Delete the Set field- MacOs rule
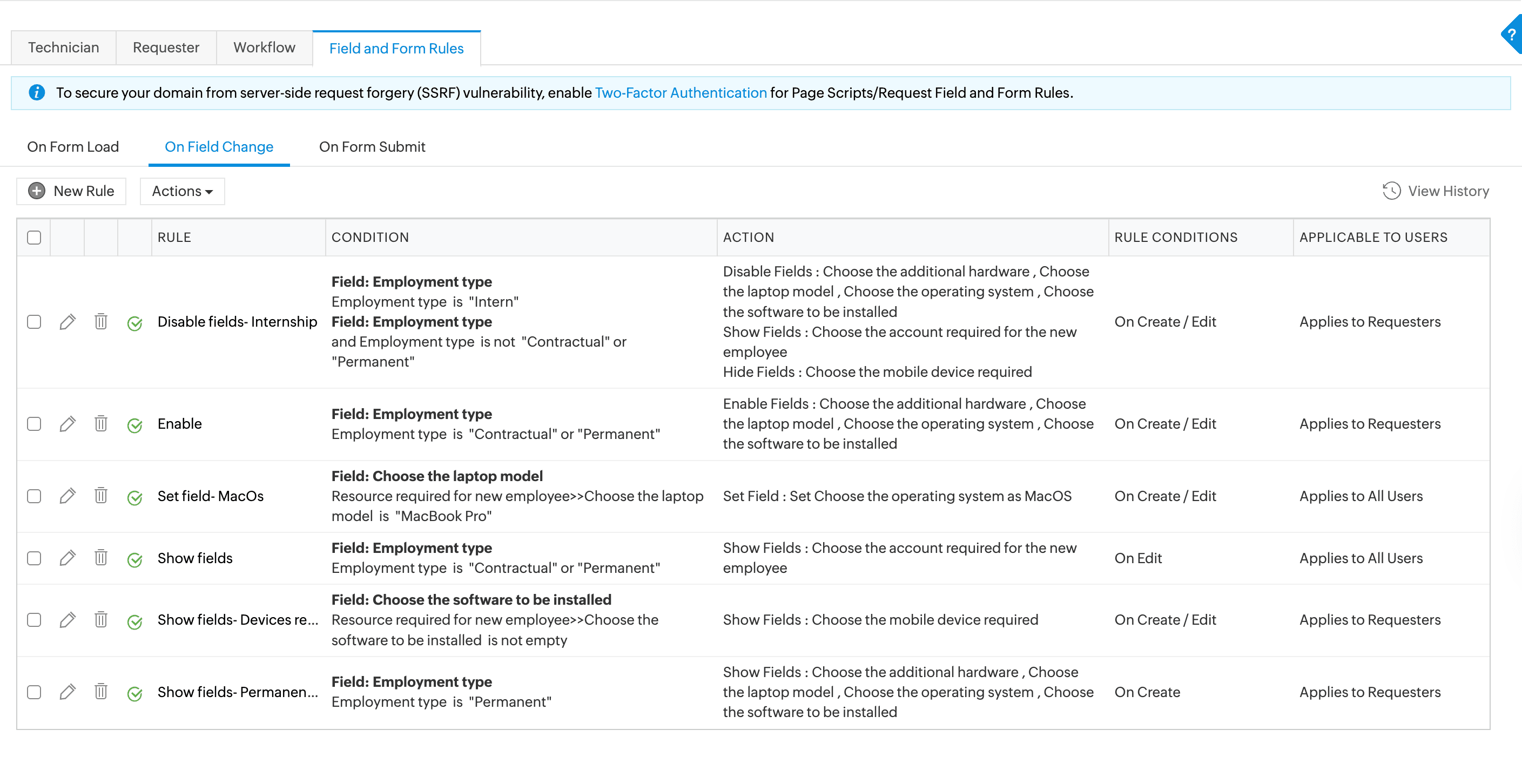 point(101,496)
